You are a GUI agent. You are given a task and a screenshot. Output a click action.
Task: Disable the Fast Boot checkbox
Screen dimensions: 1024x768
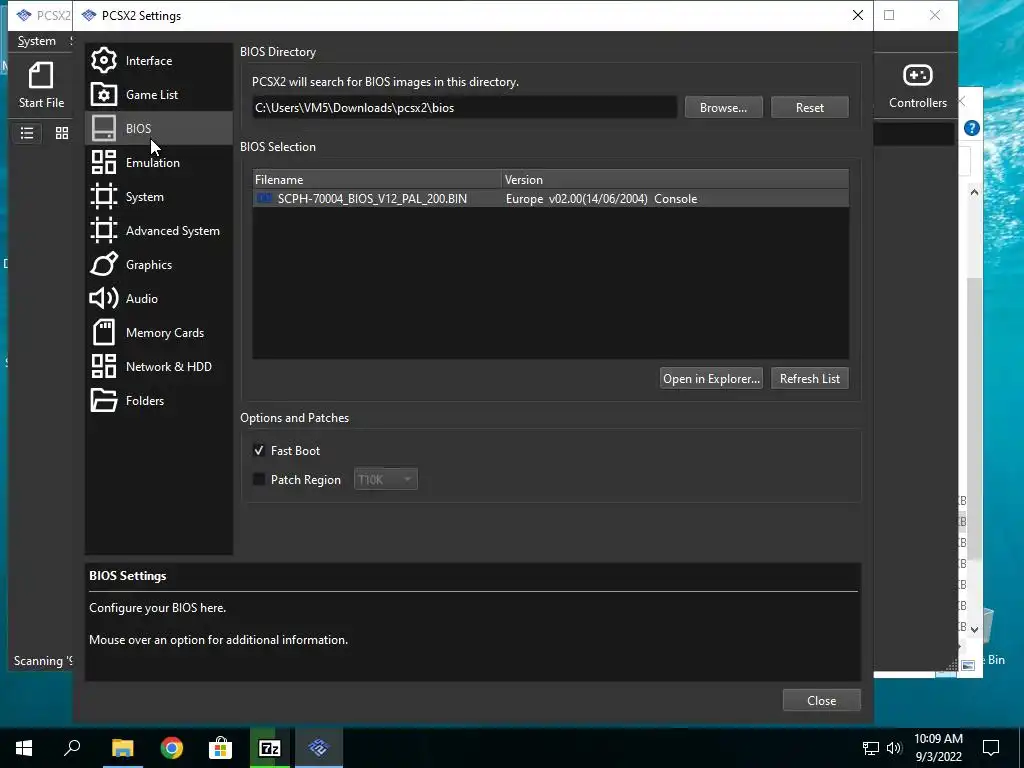259,451
